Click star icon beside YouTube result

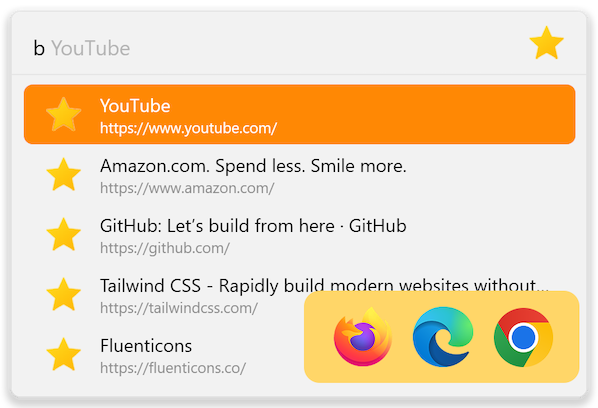[x=63, y=114]
